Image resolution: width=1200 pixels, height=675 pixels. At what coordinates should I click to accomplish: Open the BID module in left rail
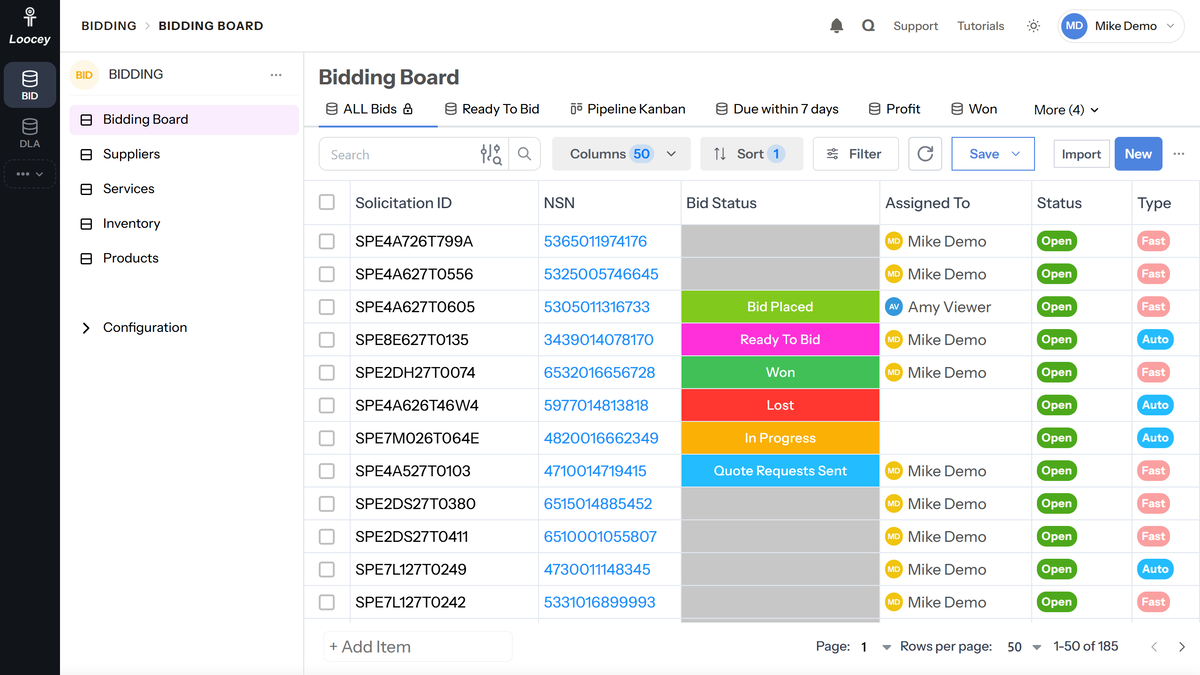point(30,85)
